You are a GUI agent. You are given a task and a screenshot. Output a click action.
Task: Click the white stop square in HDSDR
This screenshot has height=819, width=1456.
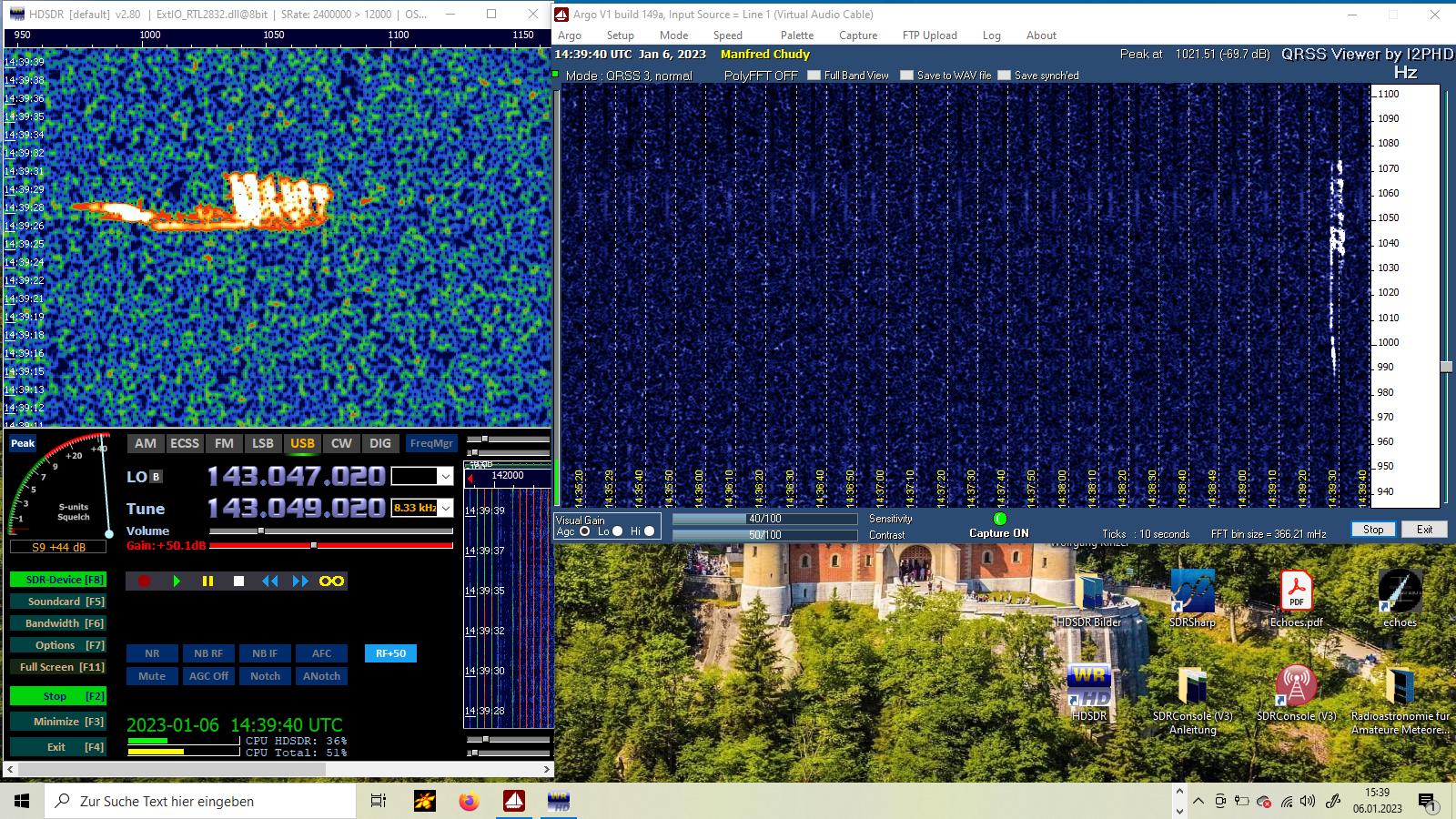238,581
